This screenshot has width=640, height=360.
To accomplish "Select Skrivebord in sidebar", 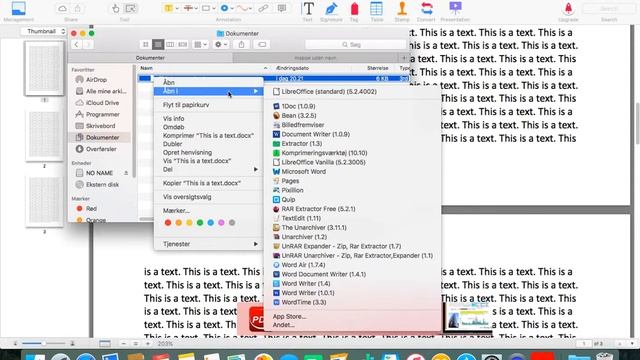I will (x=100, y=126).
